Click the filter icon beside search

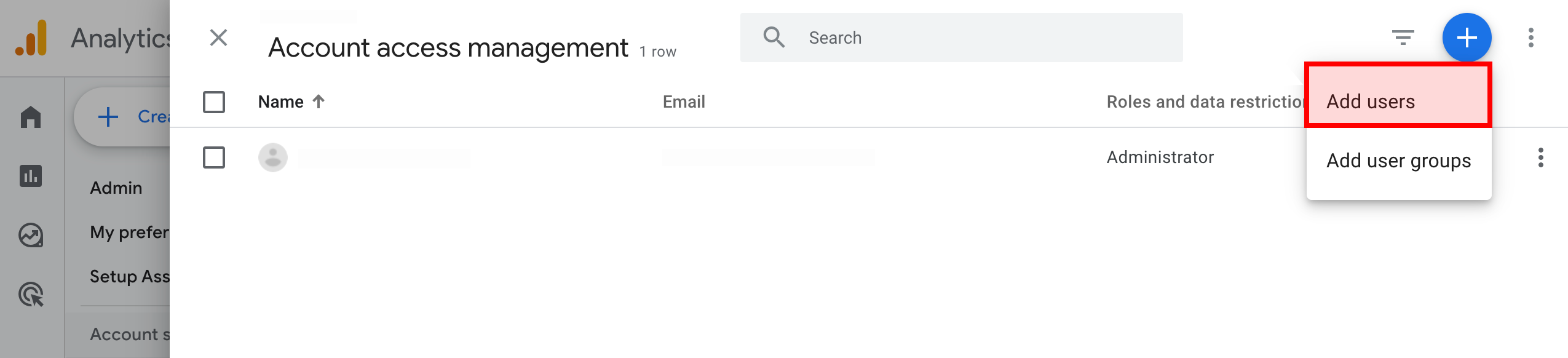1403,38
